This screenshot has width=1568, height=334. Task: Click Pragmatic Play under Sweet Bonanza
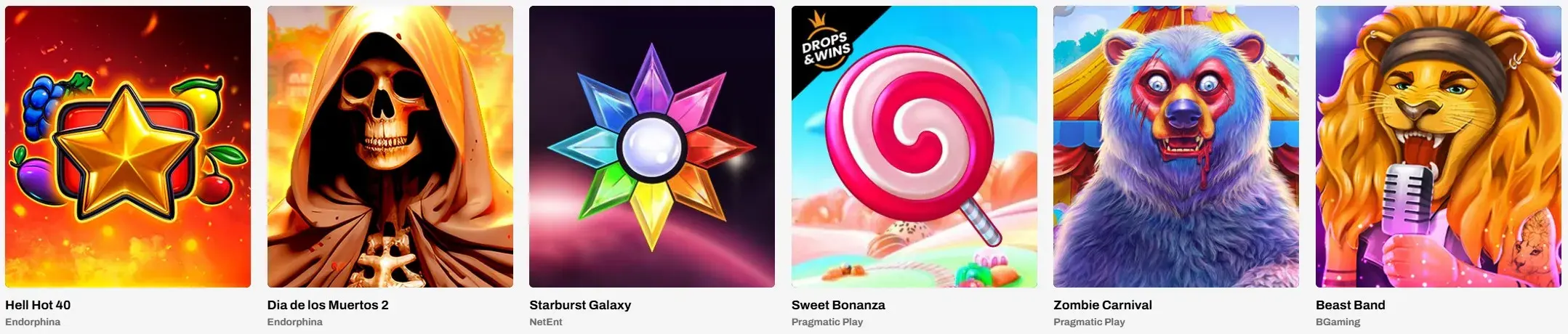(x=827, y=322)
